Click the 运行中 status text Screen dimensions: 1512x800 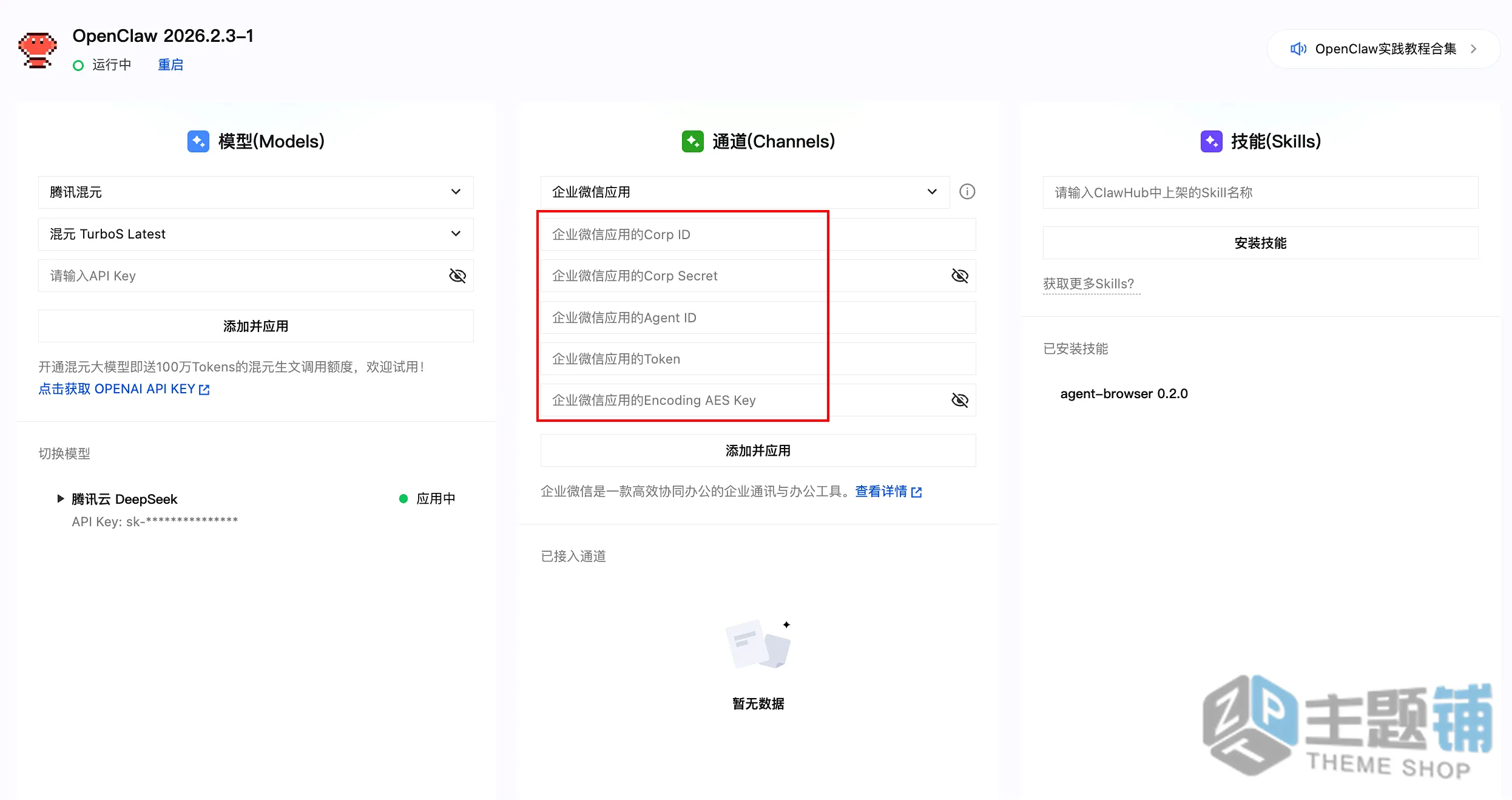pyautogui.click(x=112, y=65)
